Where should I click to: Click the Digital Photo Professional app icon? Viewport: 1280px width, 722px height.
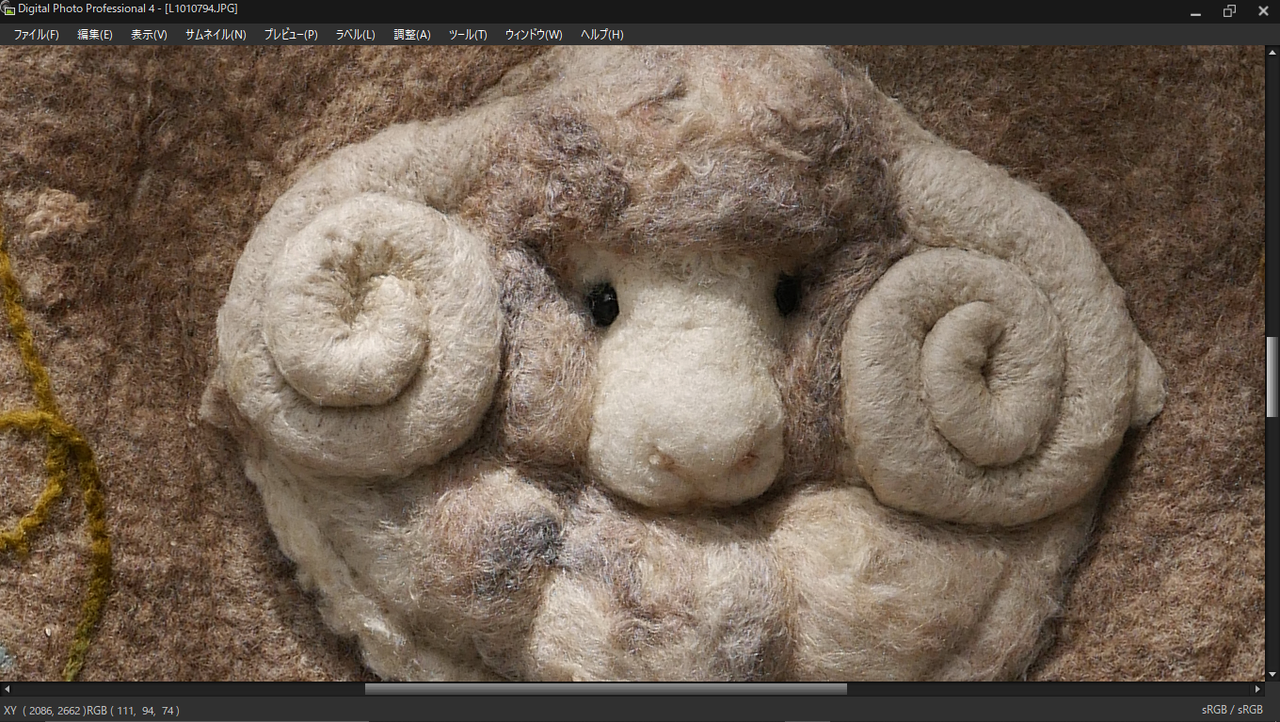click(9, 9)
